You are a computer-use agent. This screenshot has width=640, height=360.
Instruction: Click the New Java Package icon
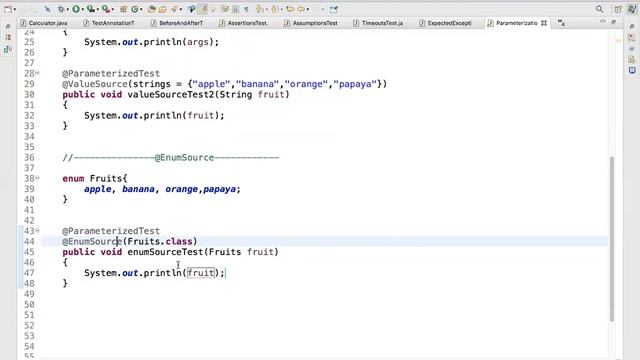(123, 9)
